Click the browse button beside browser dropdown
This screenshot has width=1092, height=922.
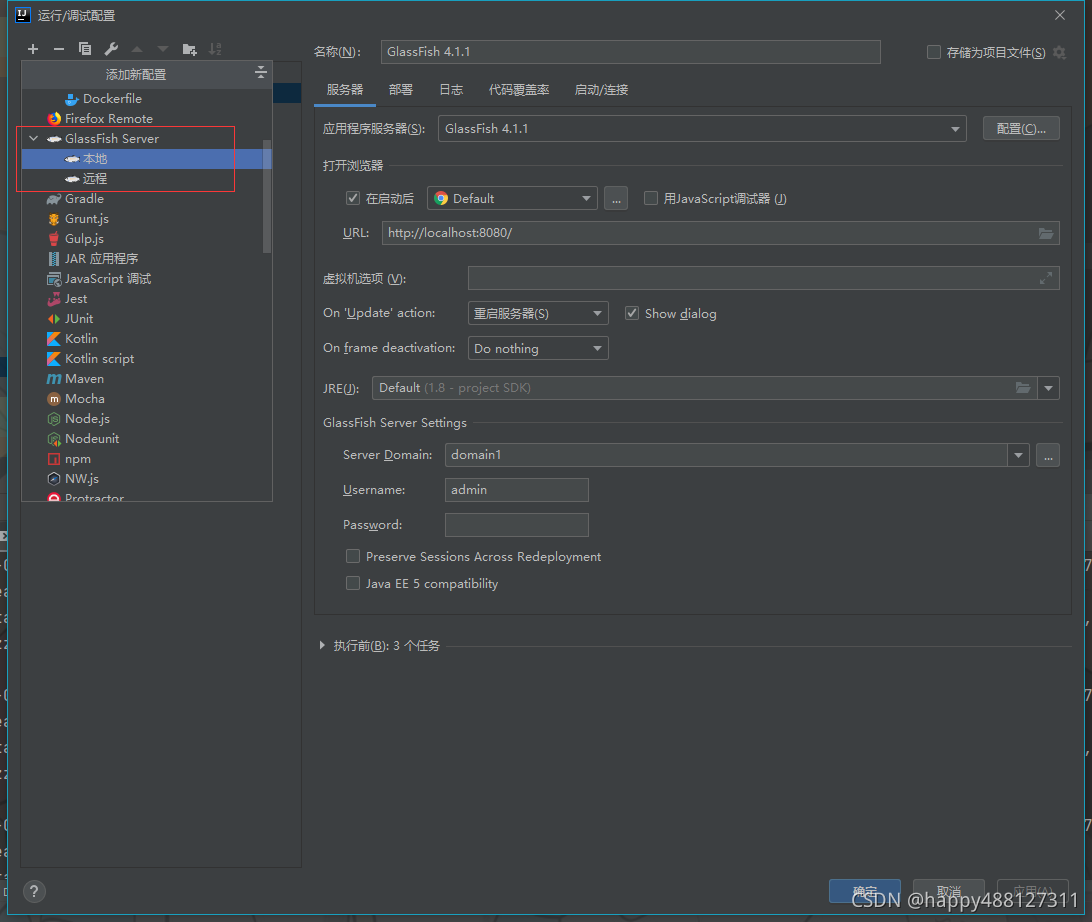pyautogui.click(x=616, y=198)
